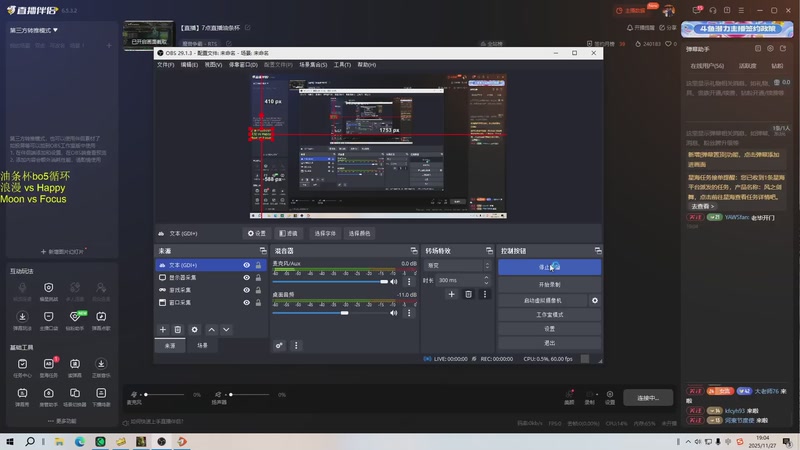Undock the 混音器 panel
Viewport: 800px width, 450px height.
(x=414, y=251)
